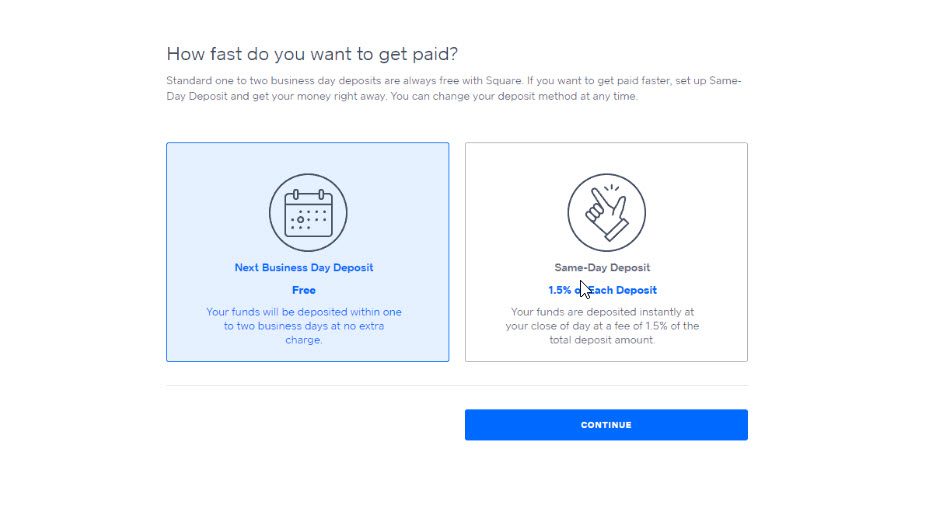Click the "Next Business Day Deposit" title
Image resolution: width=933 pixels, height=525 pixels.
point(304,268)
